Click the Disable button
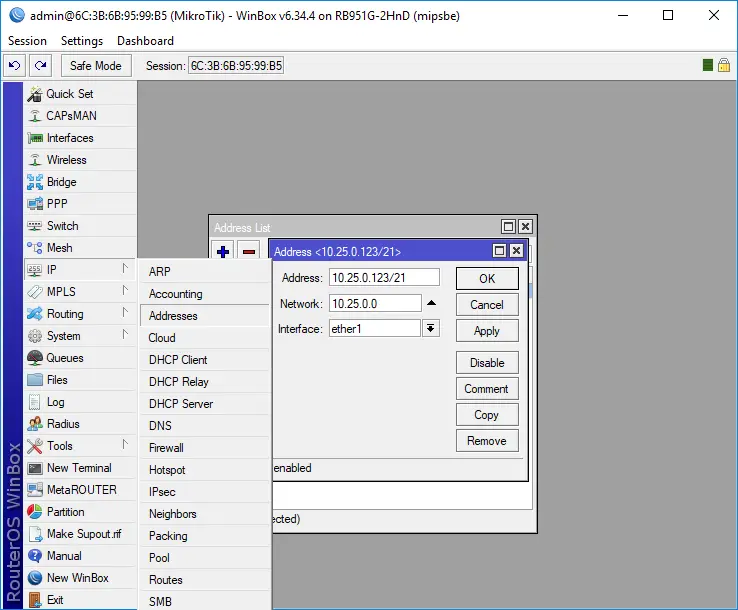738x610 pixels. [487, 363]
